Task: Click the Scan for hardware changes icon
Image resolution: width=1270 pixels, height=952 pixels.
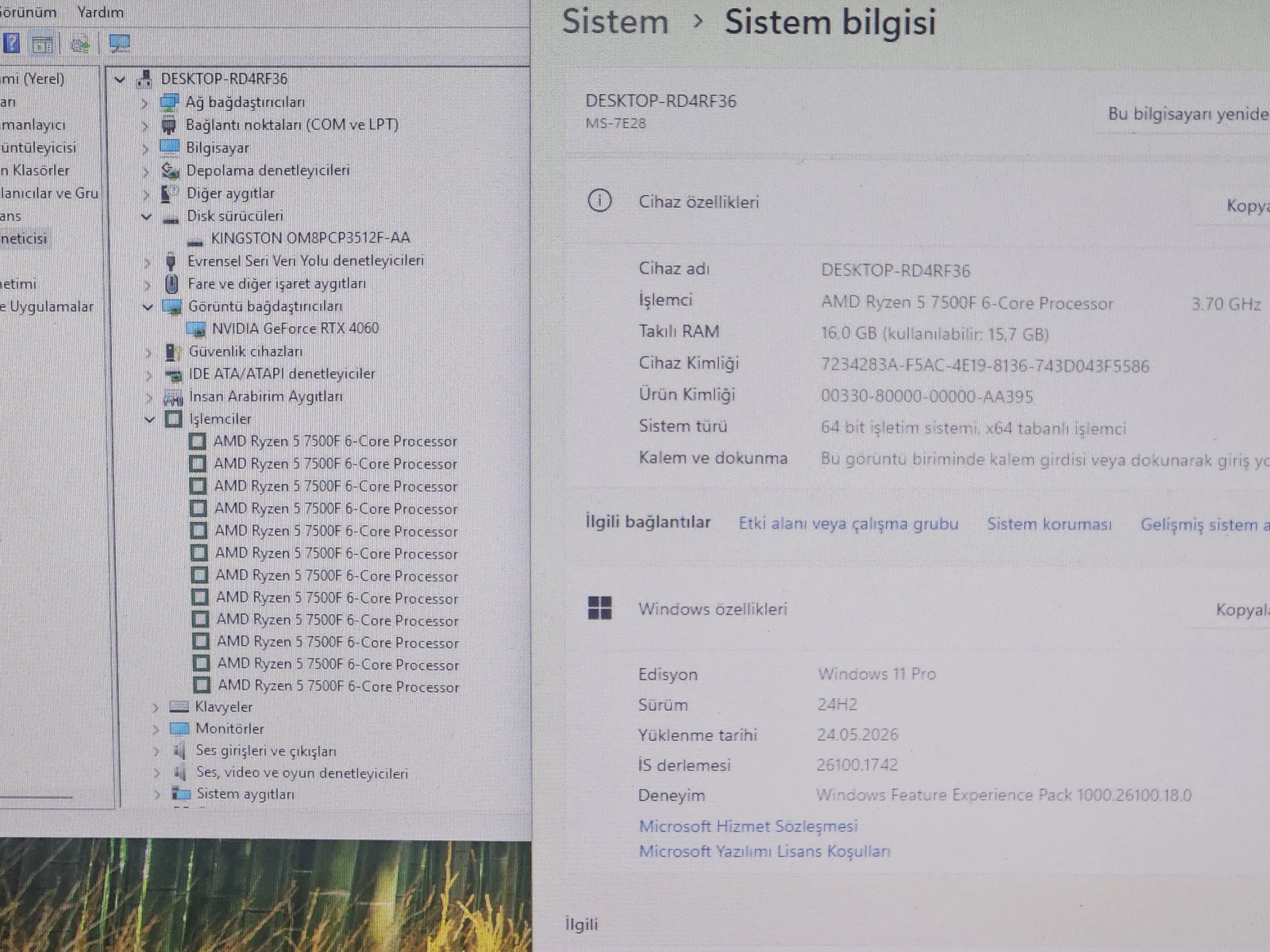Action: pos(80,44)
